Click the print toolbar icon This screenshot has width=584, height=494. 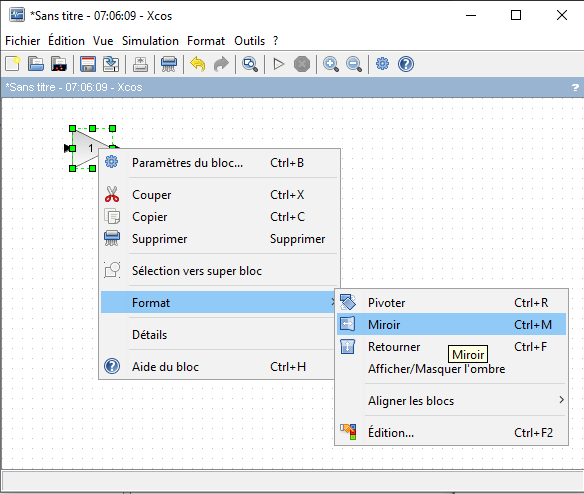(140, 64)
